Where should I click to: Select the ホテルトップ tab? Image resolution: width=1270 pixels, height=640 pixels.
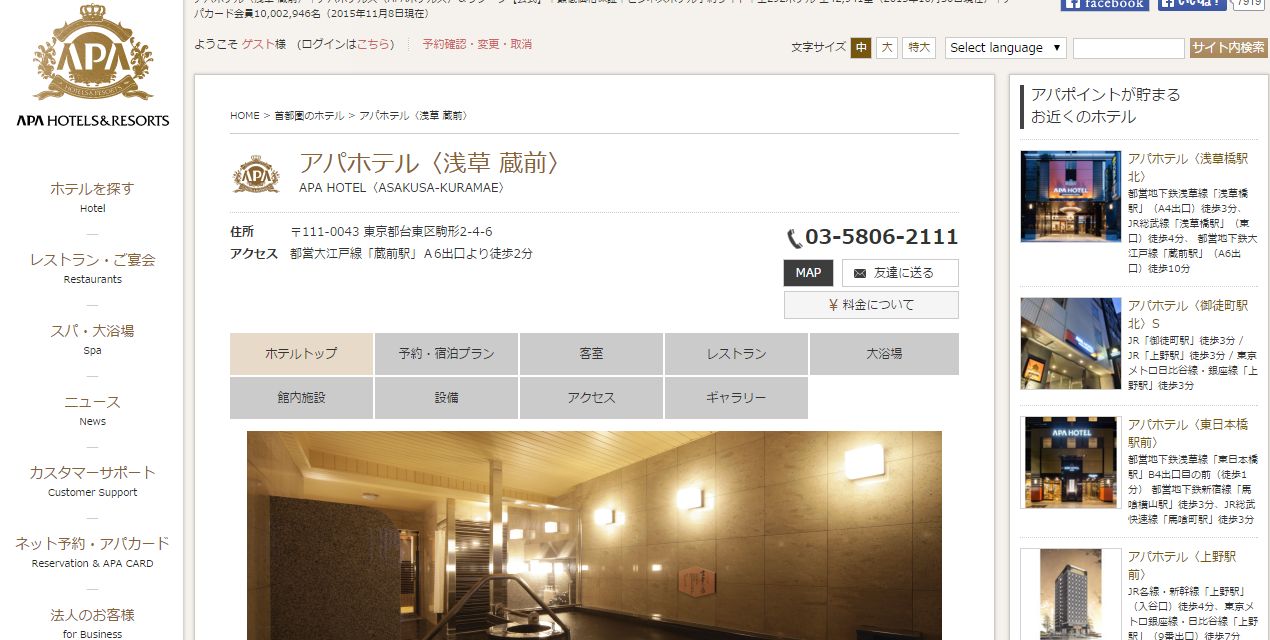tap(301, 354)
